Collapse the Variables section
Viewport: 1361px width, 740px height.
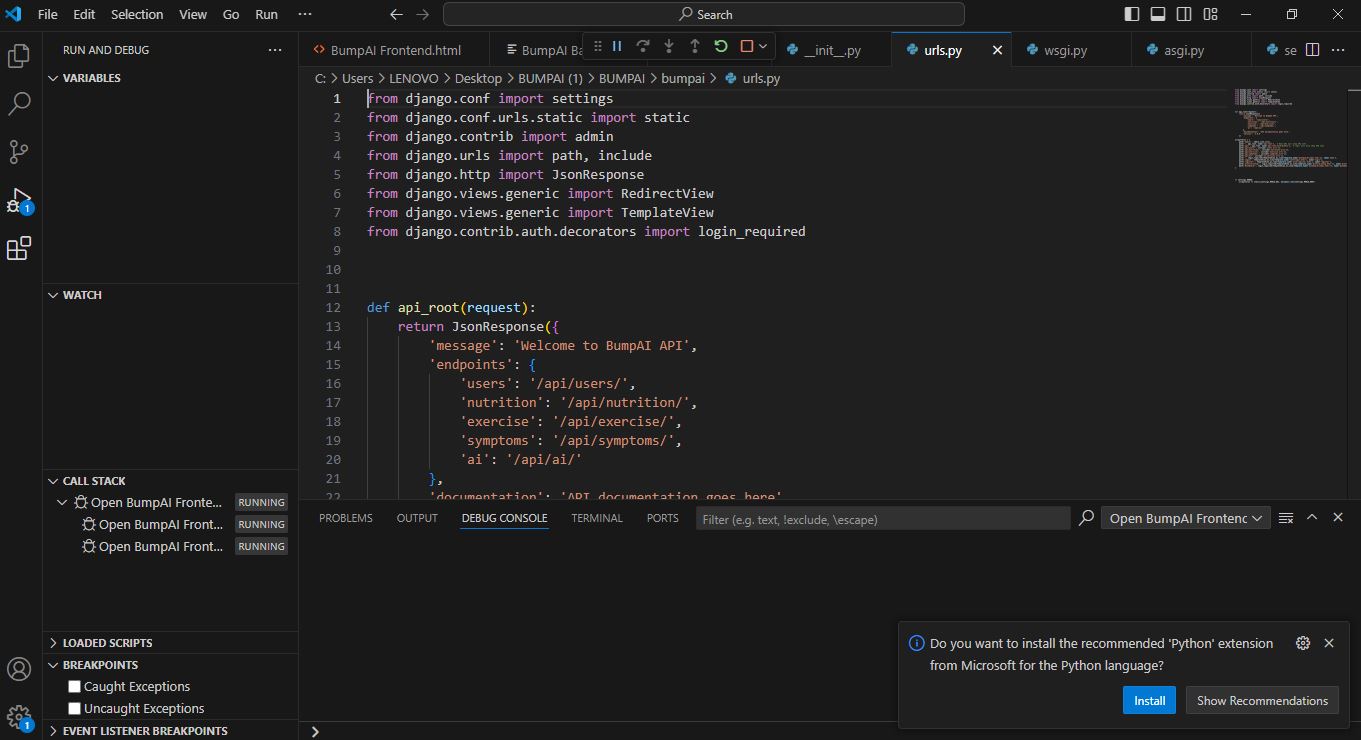tap(91, 78)
